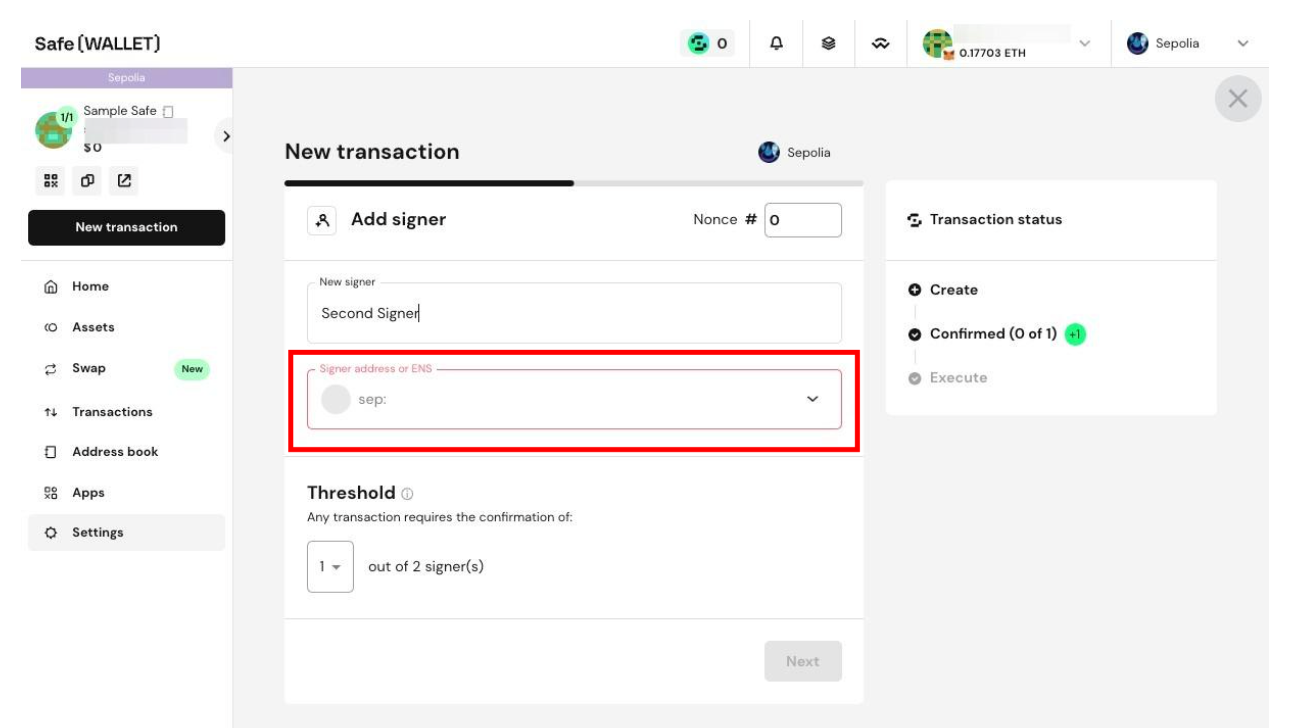
Task: Open Settings in the sidebar
Action: click(126, 532)
